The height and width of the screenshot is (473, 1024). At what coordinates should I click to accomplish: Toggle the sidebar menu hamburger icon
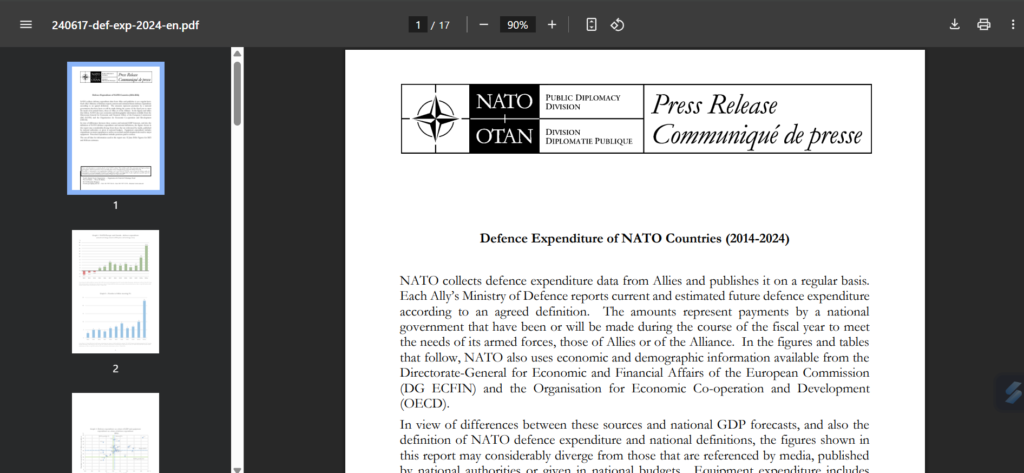point(25,25)
